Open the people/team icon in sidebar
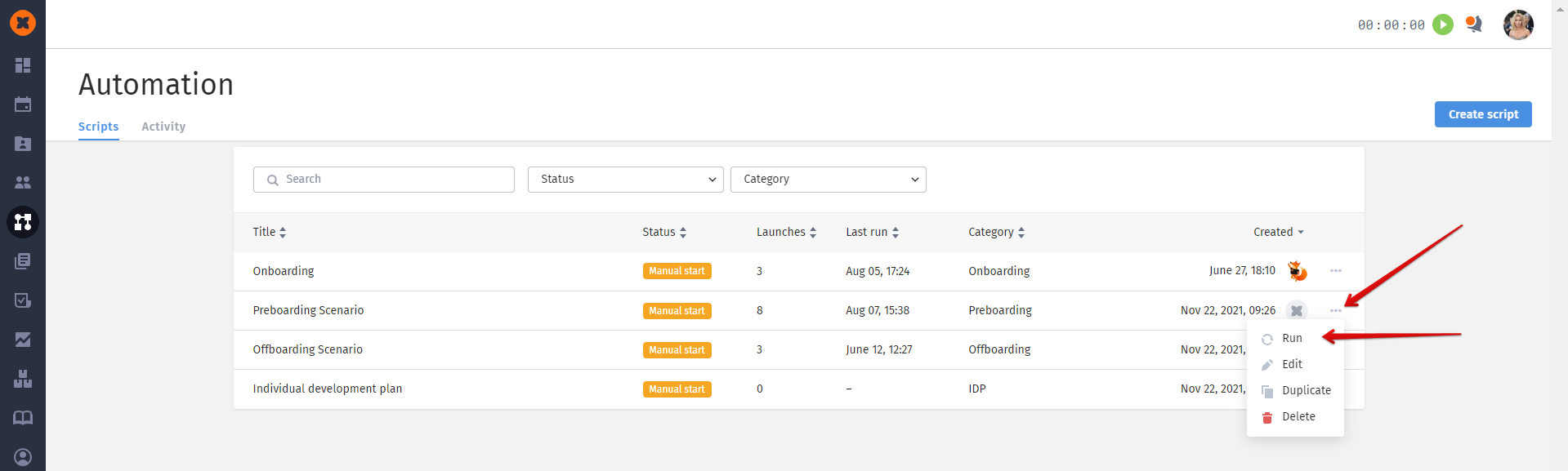Screen dimensions: 1568x471 [23, 183]
